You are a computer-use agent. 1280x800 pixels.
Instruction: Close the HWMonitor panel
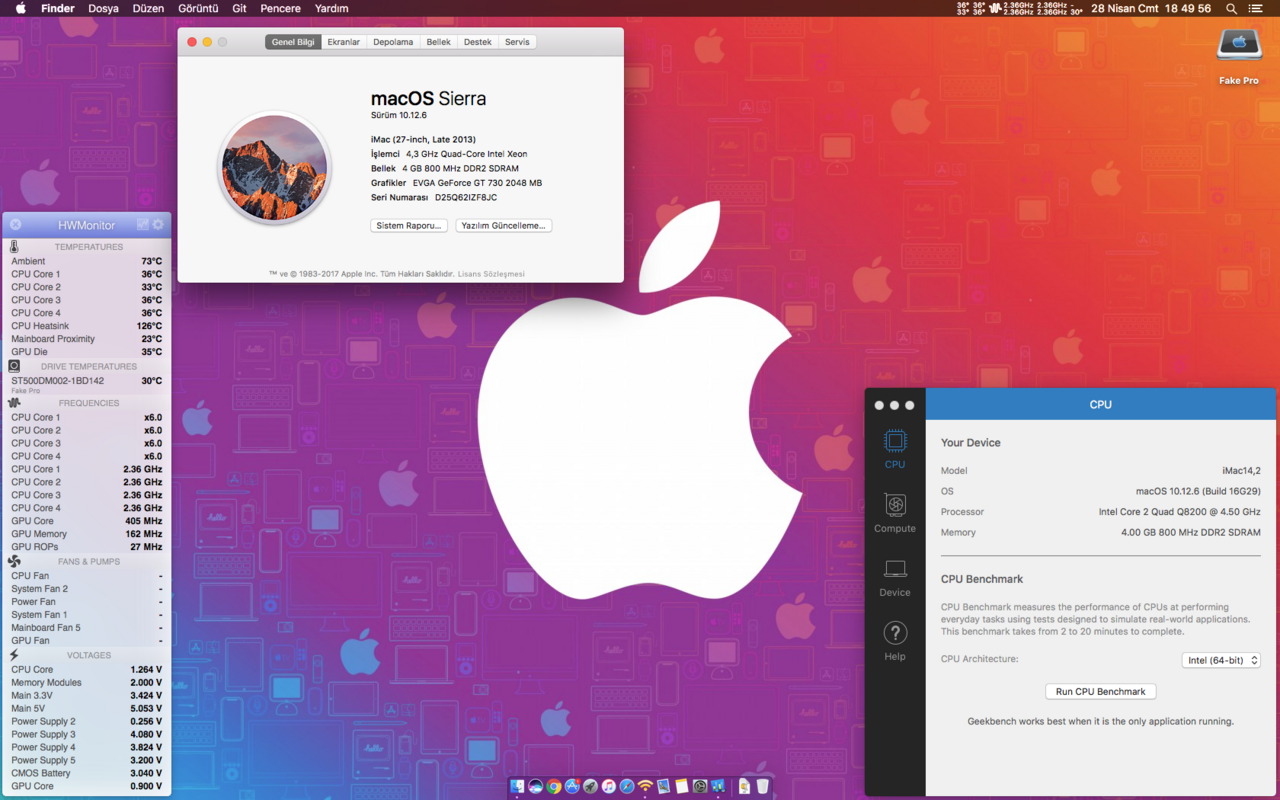coord(16,225)
